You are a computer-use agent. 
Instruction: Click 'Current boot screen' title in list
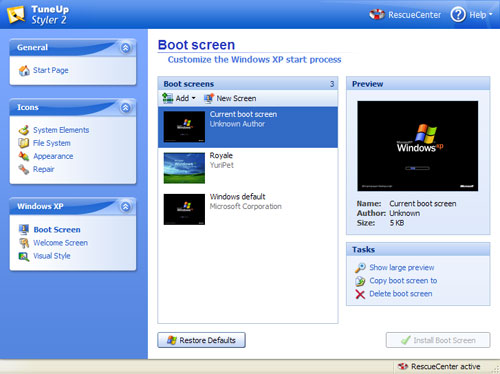coord(243,114)
